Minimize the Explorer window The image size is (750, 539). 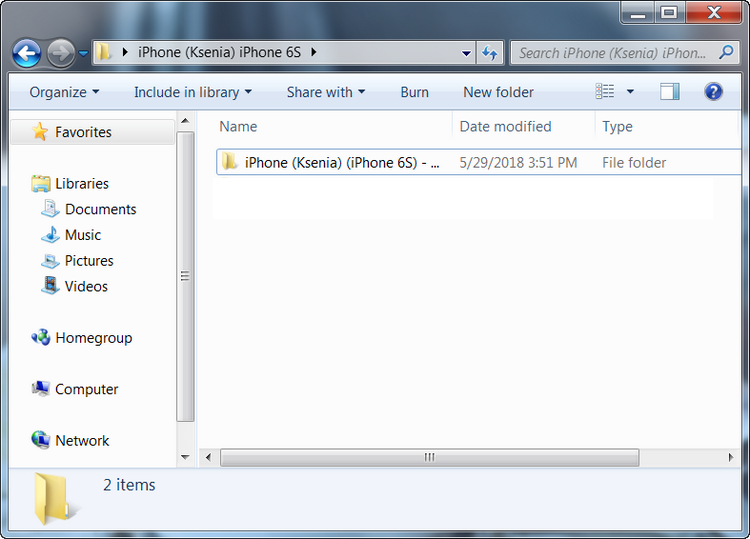[638, 13]
